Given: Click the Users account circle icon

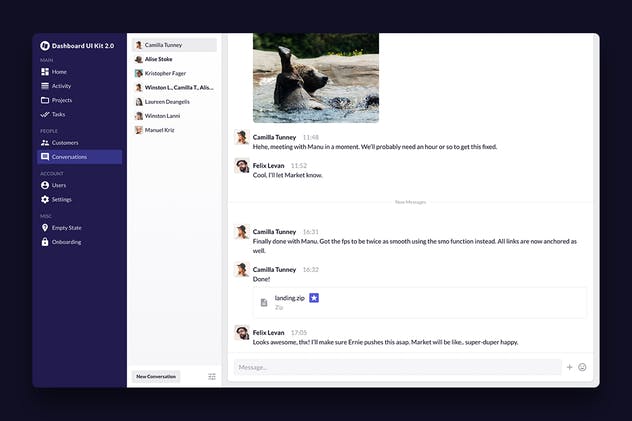Looking at the screenshot, I should (x=45, y=185).
